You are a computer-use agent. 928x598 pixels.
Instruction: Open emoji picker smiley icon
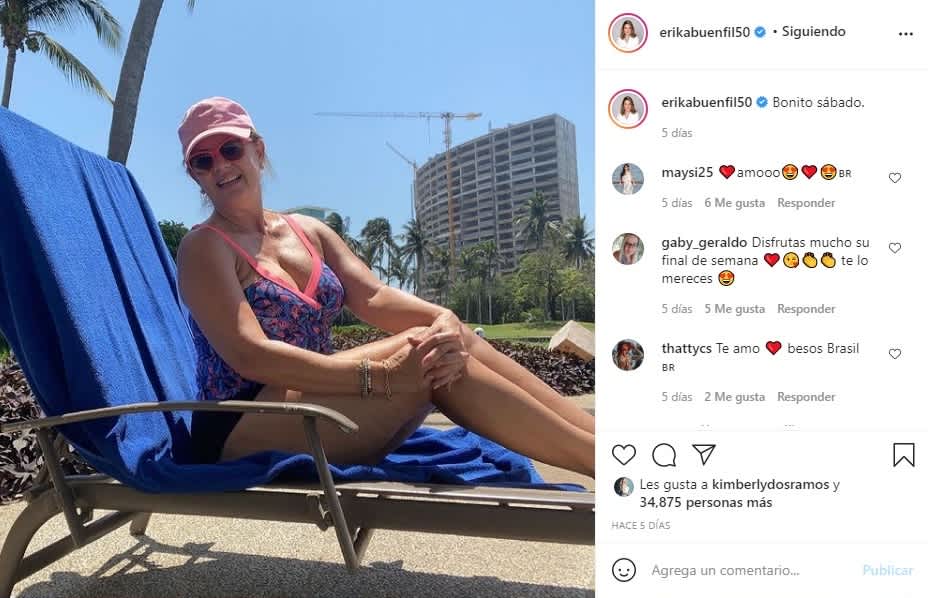click(624, 570)
